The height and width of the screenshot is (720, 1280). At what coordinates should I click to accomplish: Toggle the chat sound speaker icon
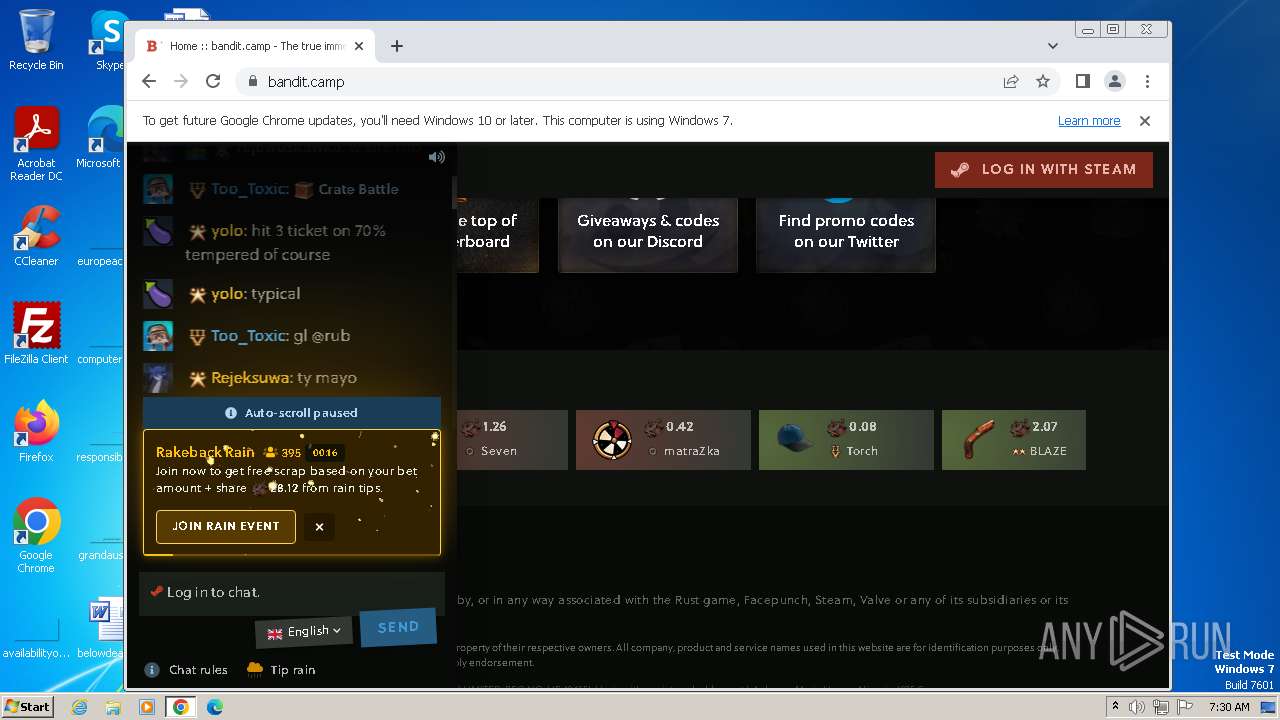click(x=436, y=157)
